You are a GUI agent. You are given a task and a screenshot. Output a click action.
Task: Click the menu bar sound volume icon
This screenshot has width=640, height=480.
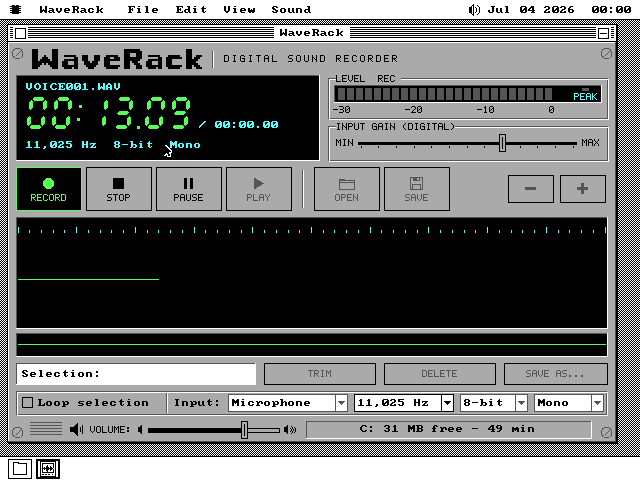474,9
